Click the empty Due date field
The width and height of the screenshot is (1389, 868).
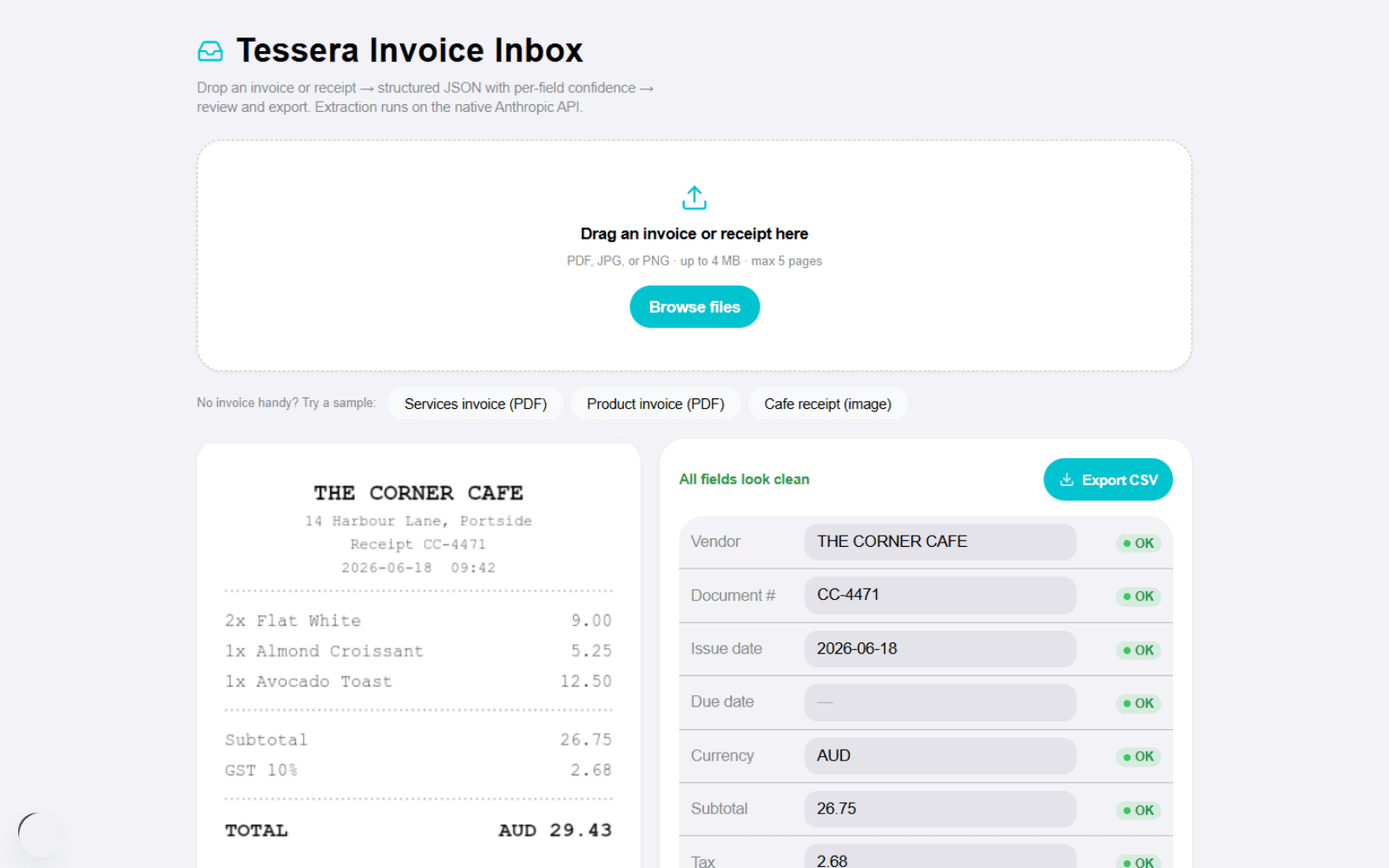pos(940,702)
